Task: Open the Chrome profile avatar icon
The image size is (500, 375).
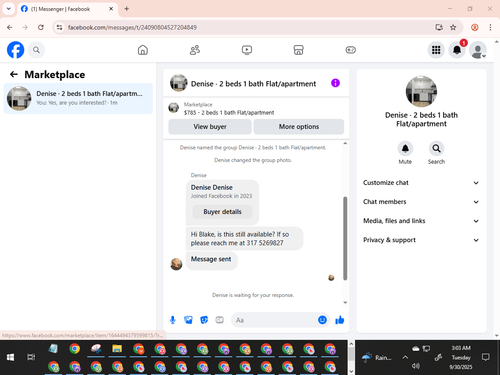Action: pyautogui.click(x=475, y=27)
